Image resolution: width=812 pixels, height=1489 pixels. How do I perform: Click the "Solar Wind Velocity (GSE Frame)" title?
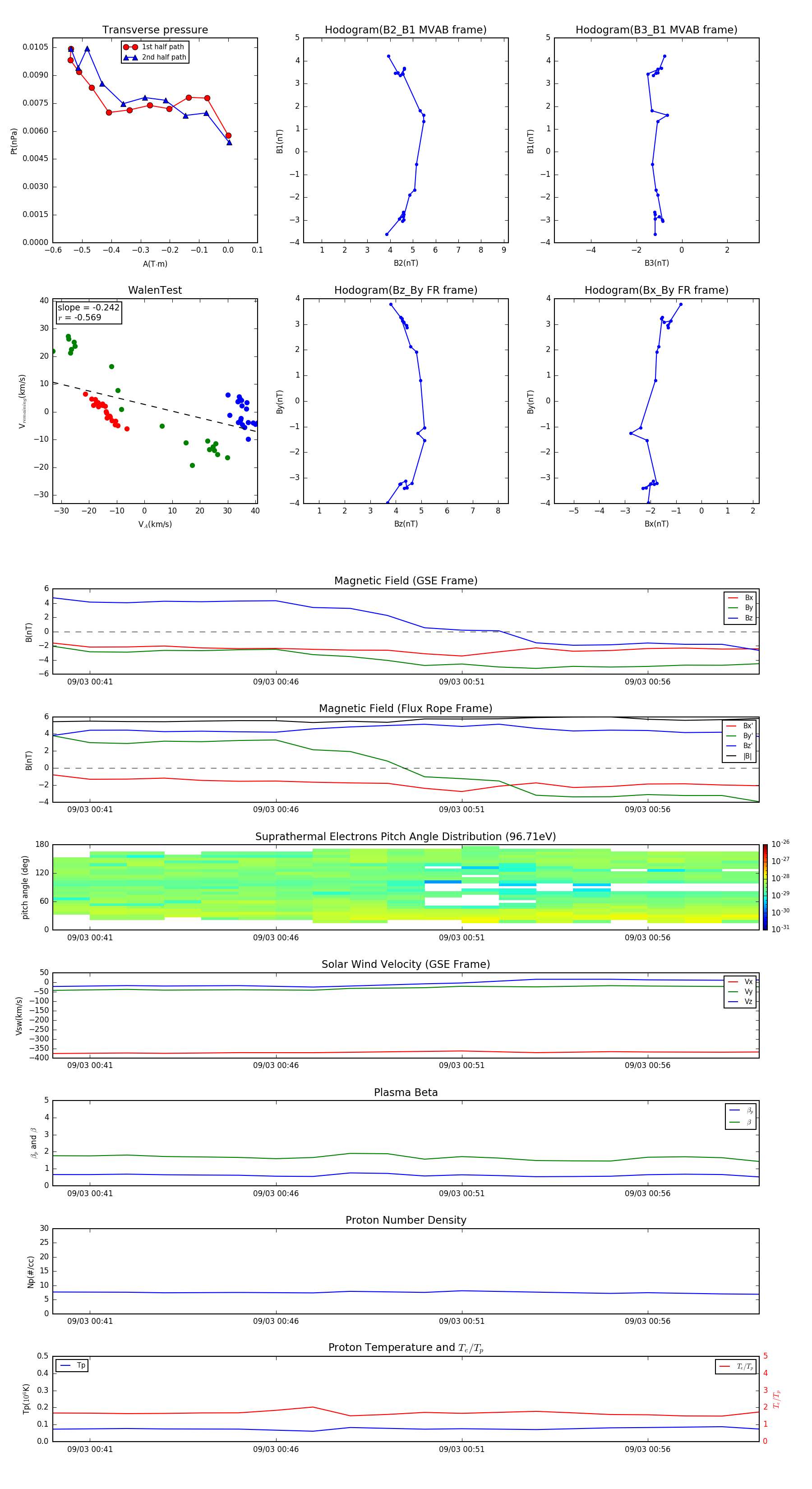tap(406, 965)
